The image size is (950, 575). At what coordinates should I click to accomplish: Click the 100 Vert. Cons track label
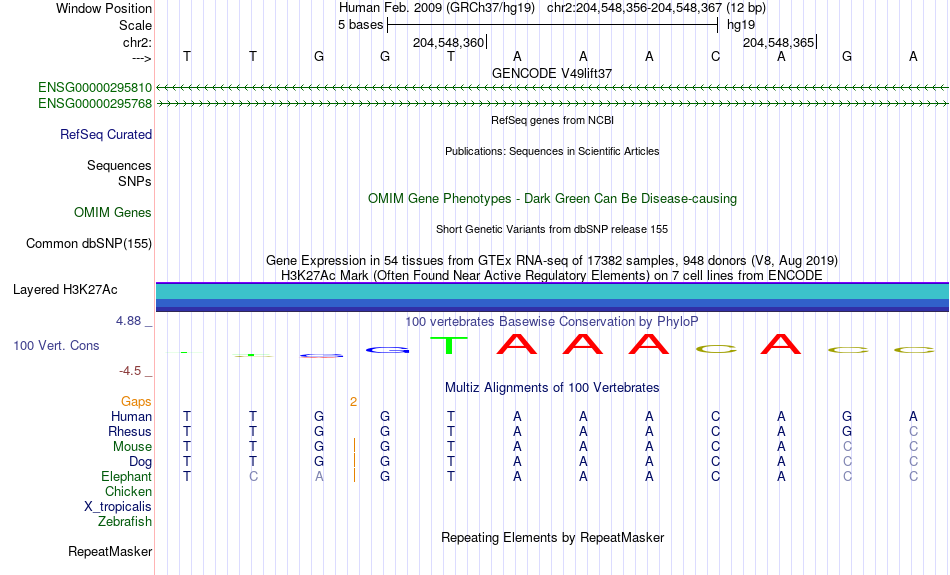point(56,345)
